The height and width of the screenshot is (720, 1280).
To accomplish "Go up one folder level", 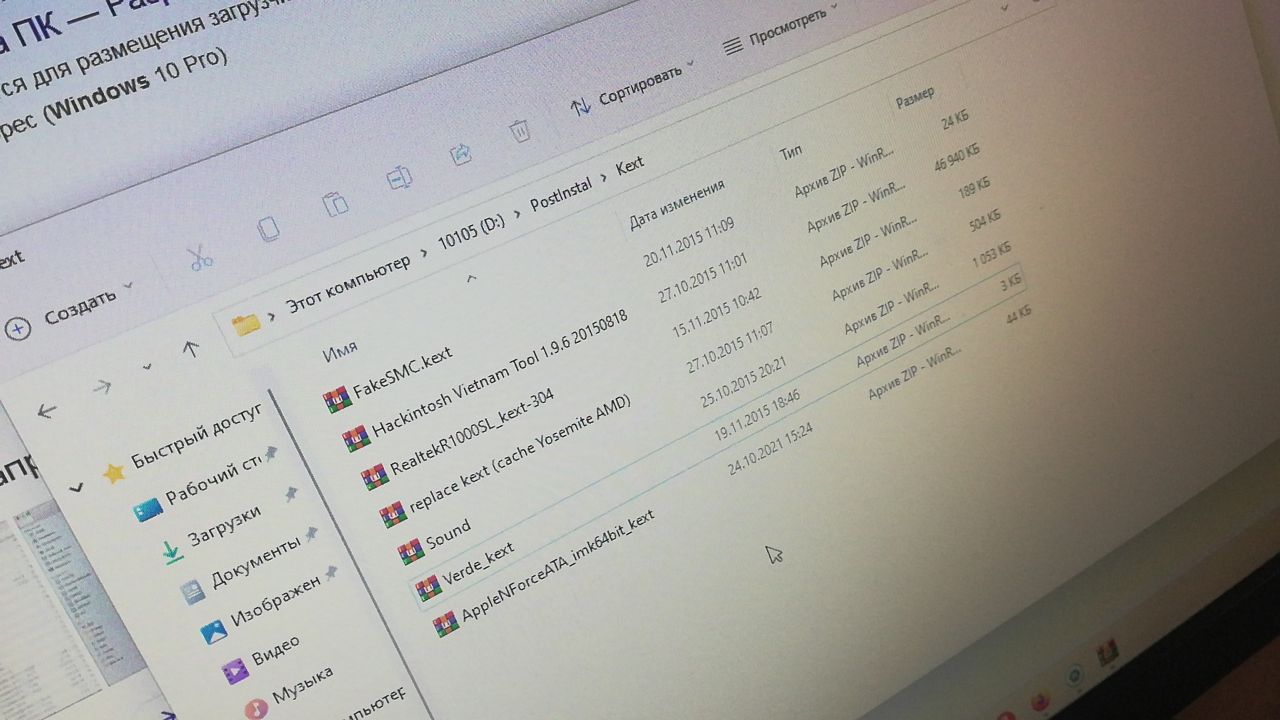I will [191, 348].
